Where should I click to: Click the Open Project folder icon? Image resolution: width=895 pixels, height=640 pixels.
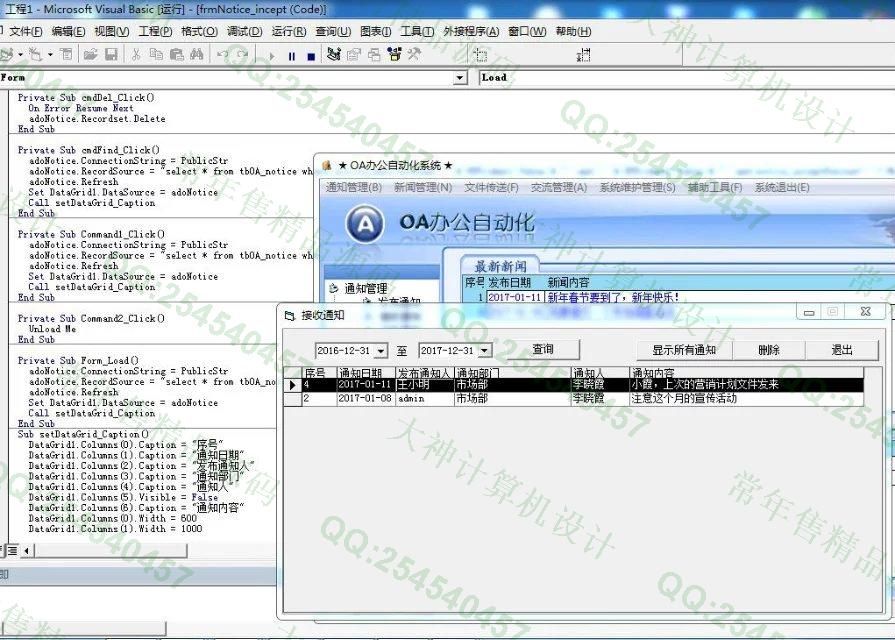pyautogui.click(x=90, y=55)
